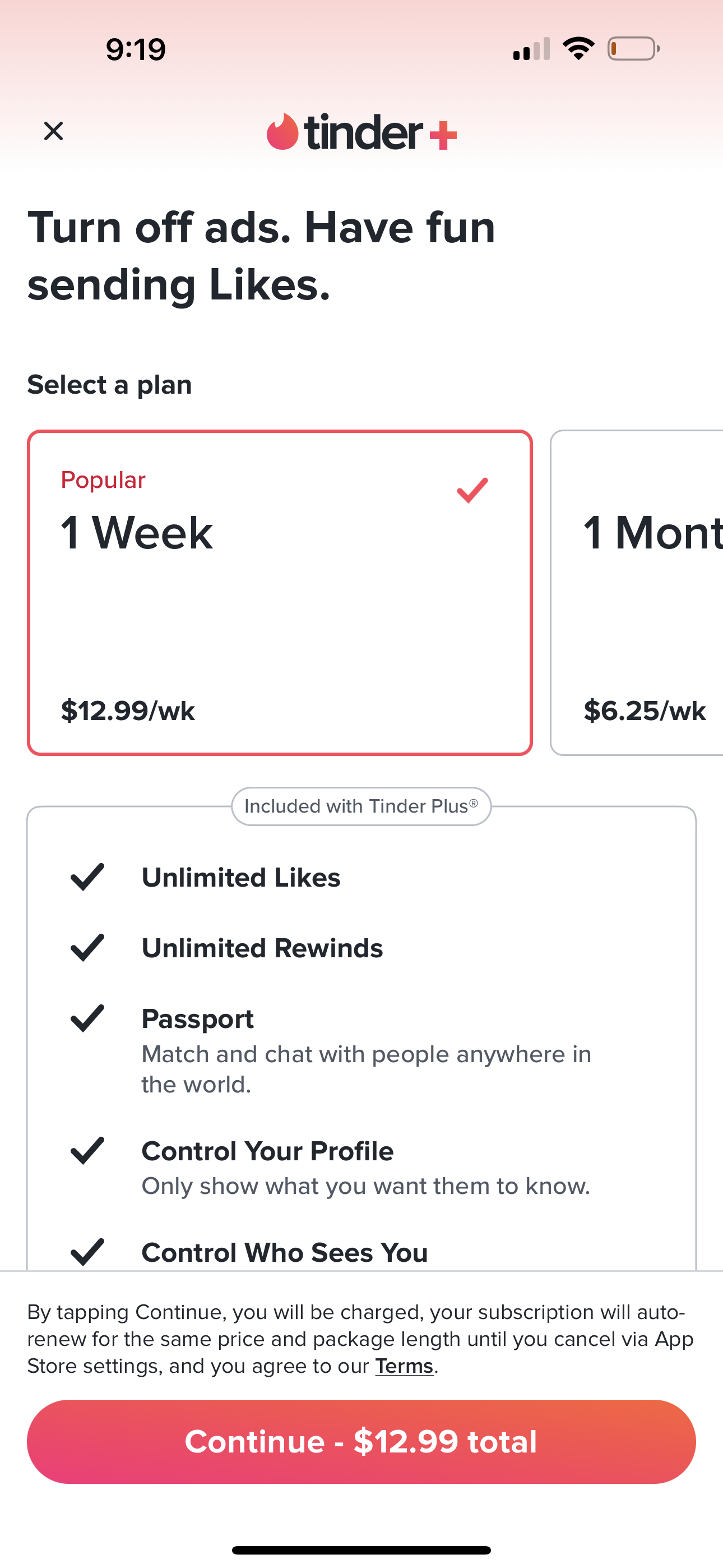Select the 1 Week plan card
The height and width of the screenshot is (1568, 723).
tap(279, 593)
